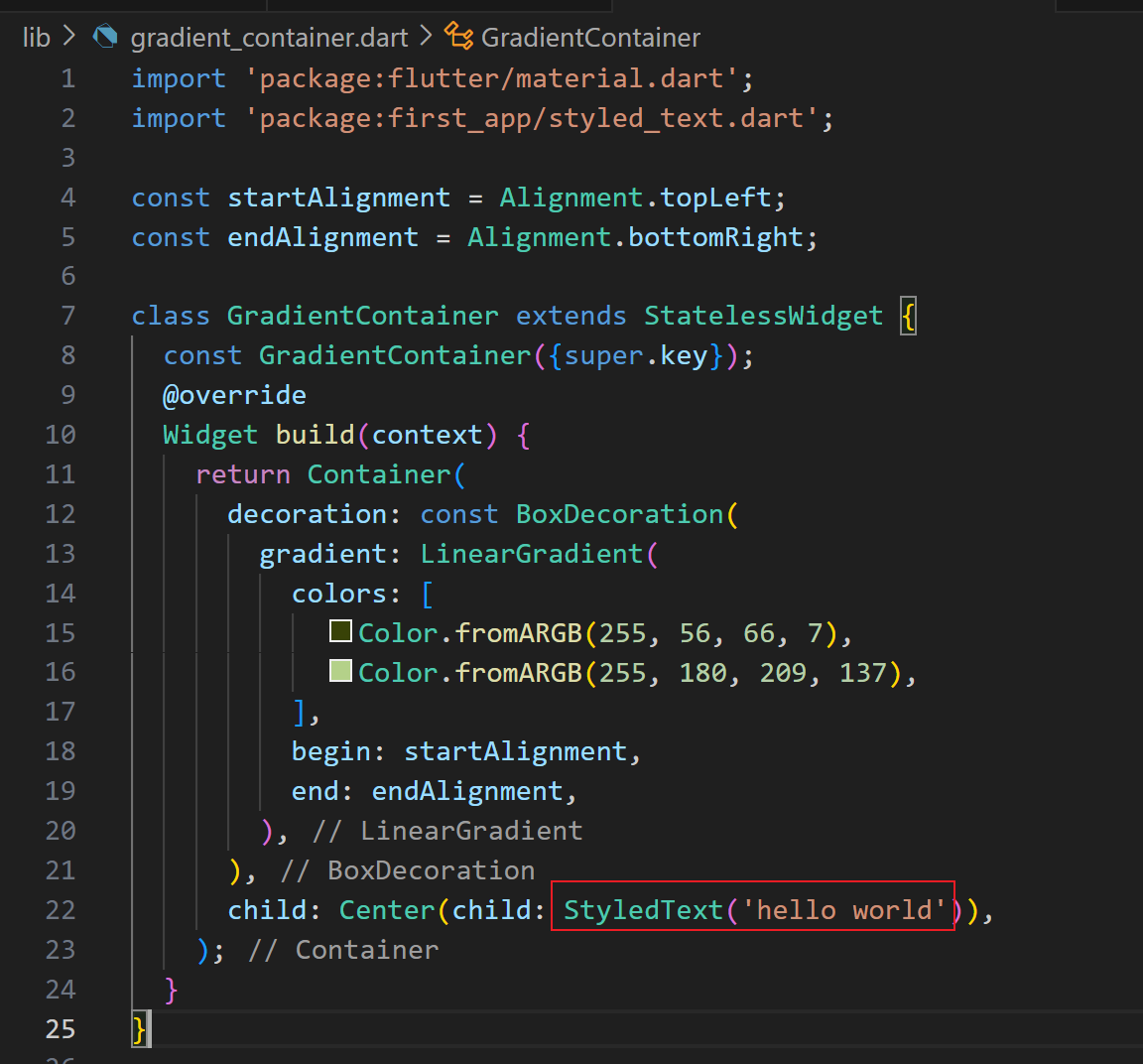The height and width of the screenshot is (1064, 1143).
Task: Click the '// LinearGradient' closing comment
Action: [447, 832]
